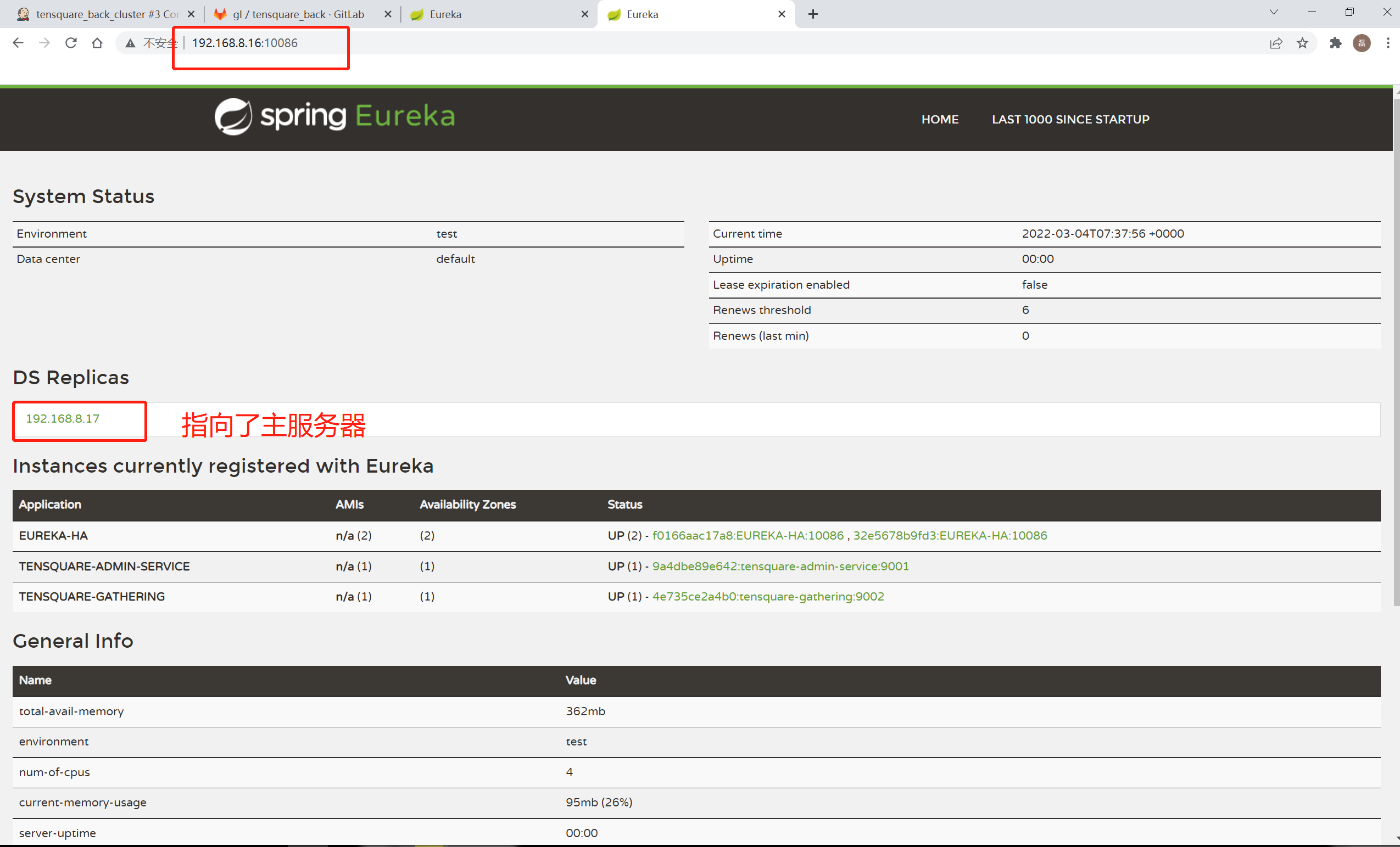Click the Application column header

tap(50, 504)
